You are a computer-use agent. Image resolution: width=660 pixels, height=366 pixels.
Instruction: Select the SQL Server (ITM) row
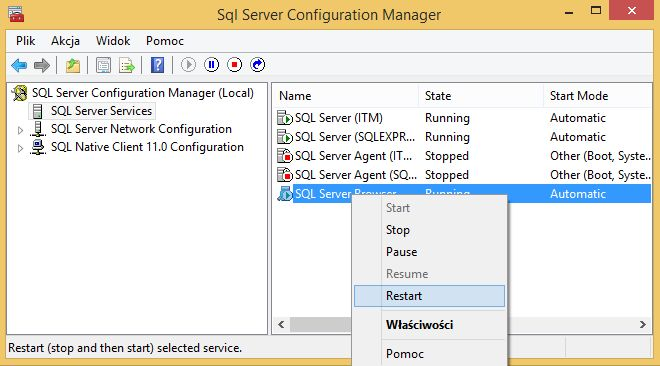coord(462,118)
